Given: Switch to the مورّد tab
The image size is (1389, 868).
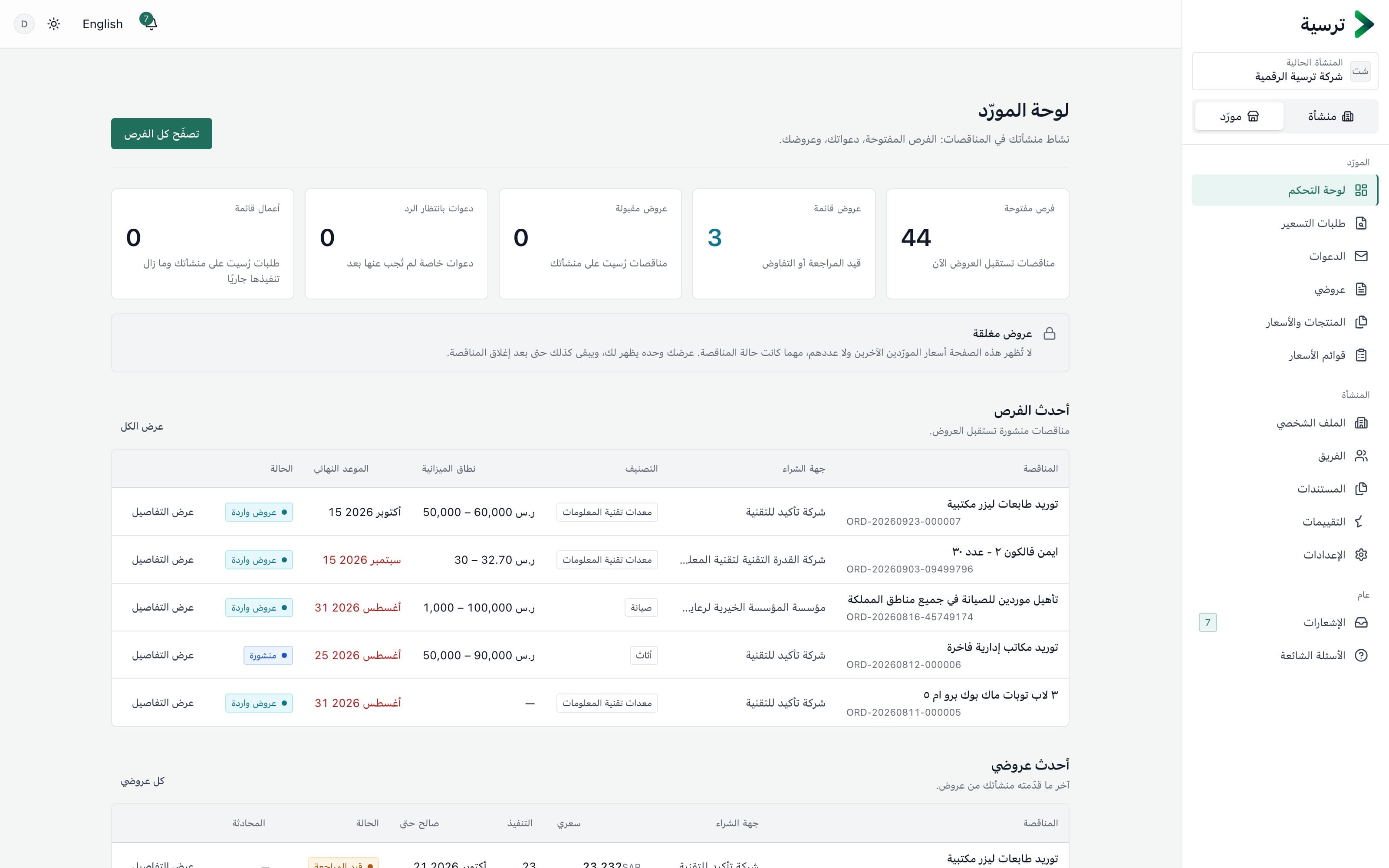Looking at the screenshot, I should [x=1239, y=117].
